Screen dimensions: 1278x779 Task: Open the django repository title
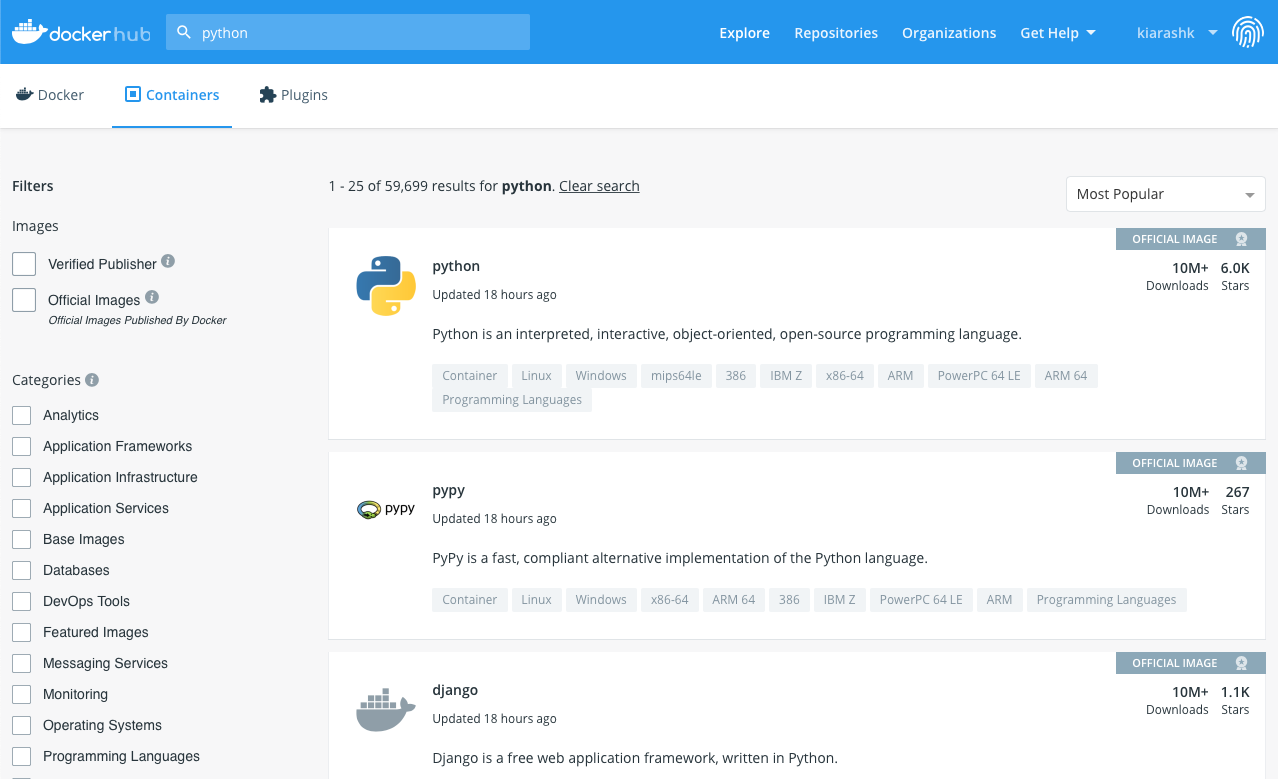455,690
